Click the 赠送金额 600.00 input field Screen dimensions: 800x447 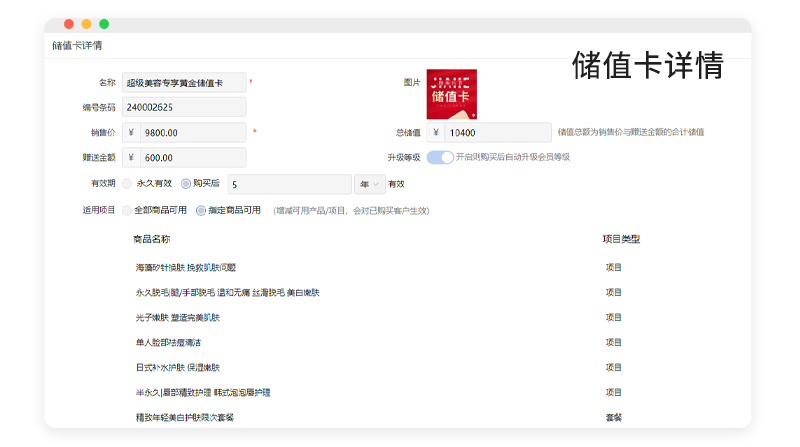pyautogui.click(x=193, y=157)
